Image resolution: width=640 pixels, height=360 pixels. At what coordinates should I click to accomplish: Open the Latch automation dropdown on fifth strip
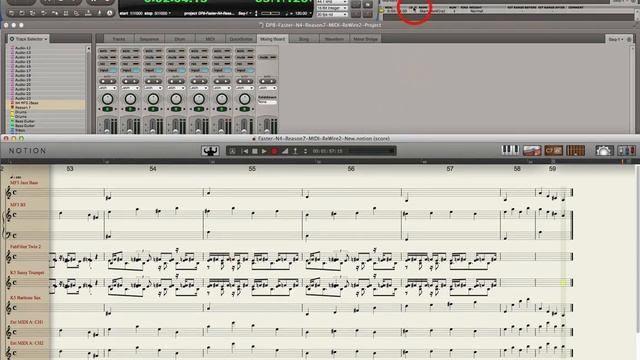tap(199, 88)
